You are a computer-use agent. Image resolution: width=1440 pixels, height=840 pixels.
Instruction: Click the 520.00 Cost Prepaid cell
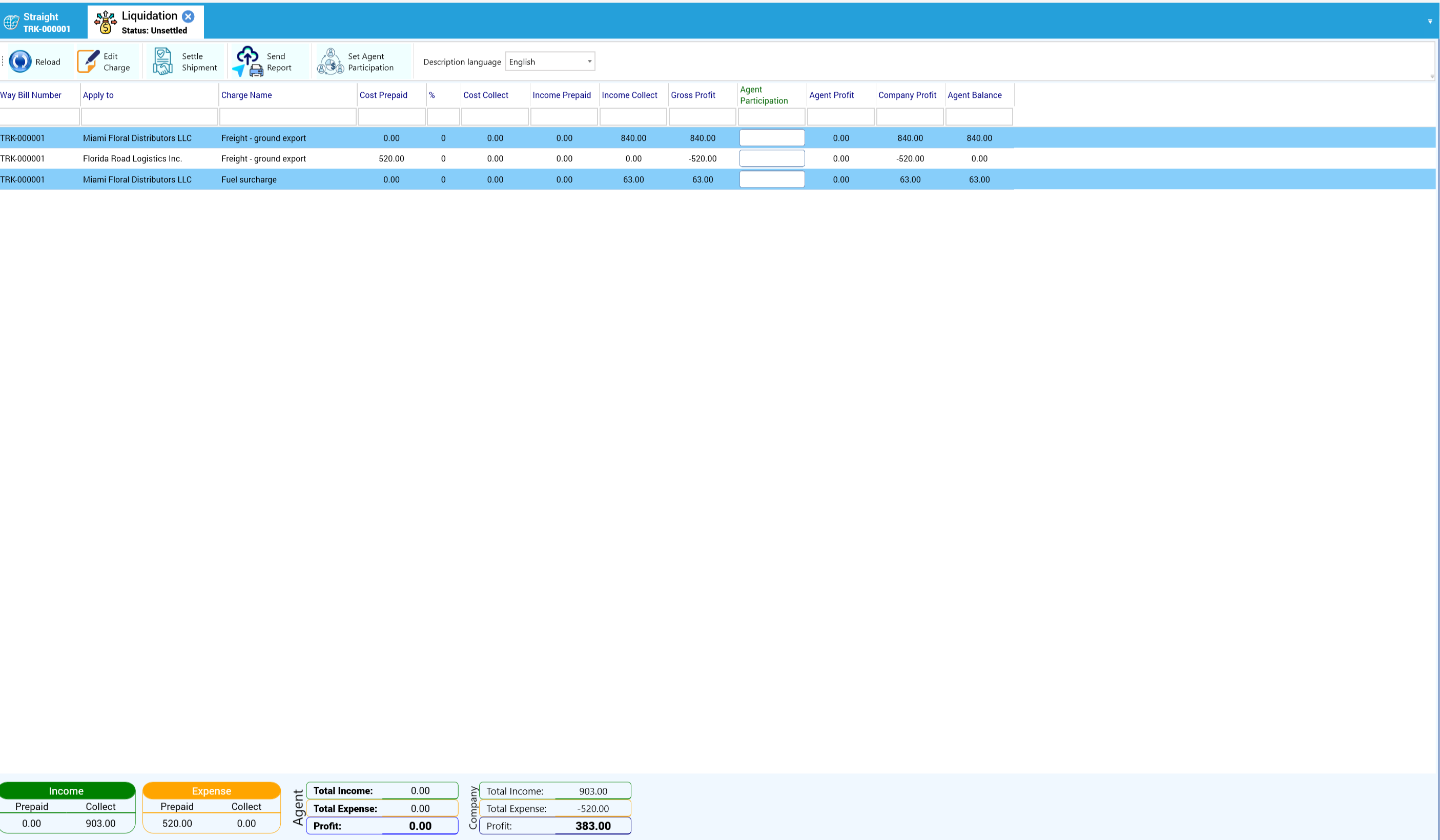point(392,158)
